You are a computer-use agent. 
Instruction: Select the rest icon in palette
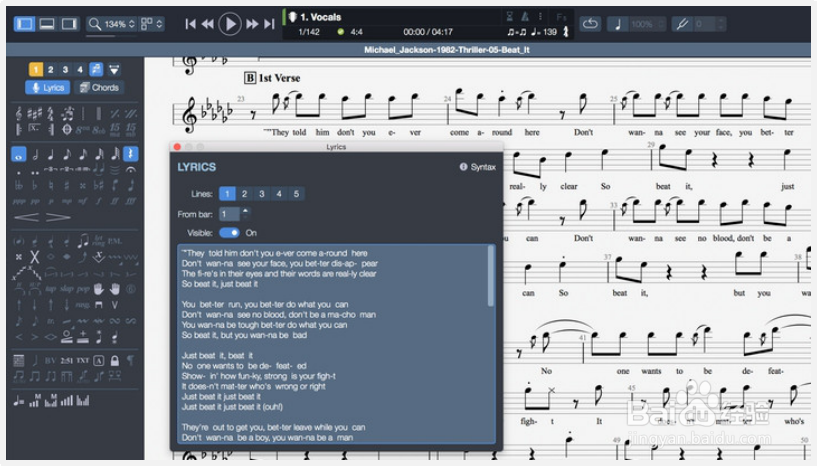[131, 154]
